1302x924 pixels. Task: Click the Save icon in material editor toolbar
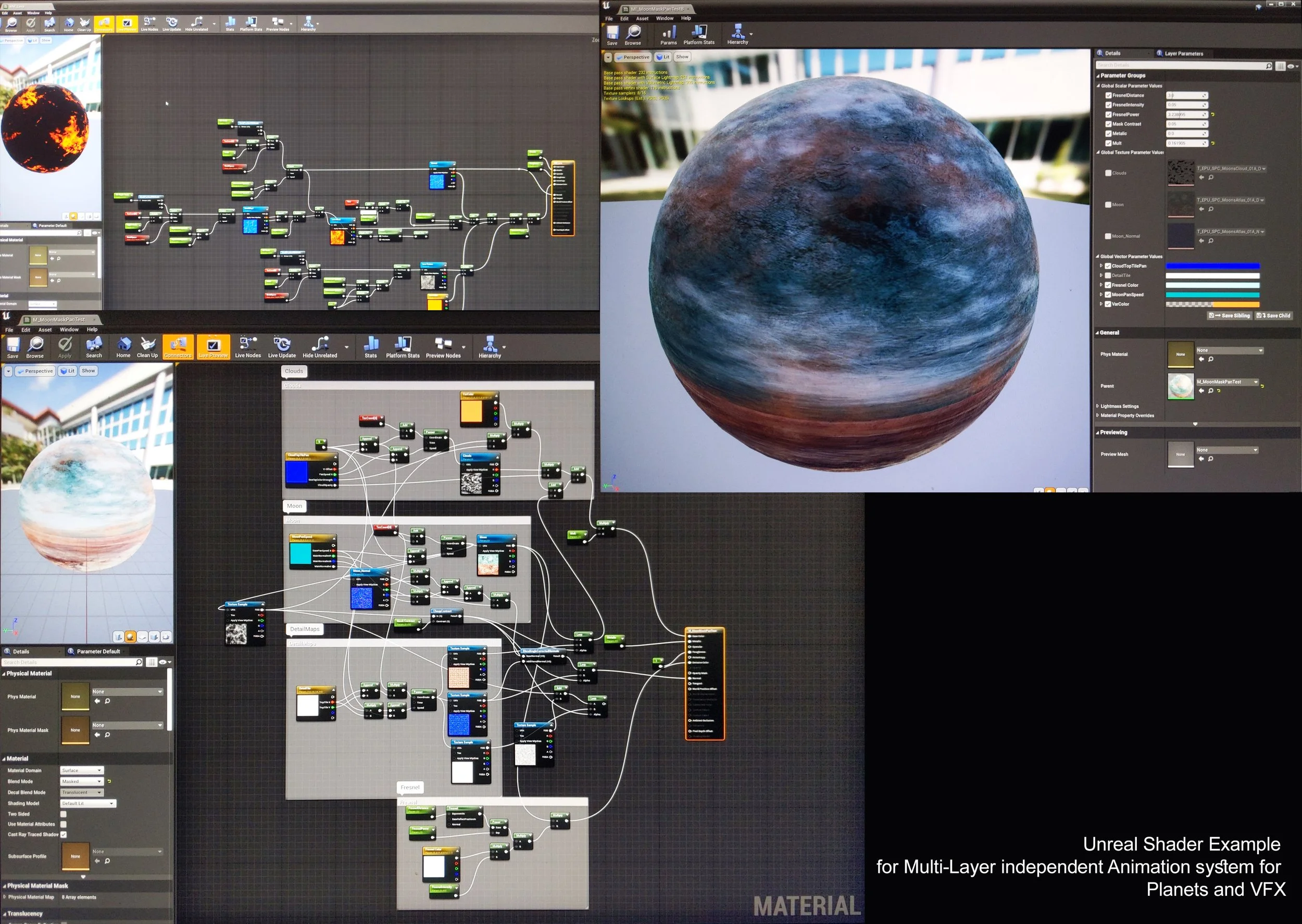12,345
